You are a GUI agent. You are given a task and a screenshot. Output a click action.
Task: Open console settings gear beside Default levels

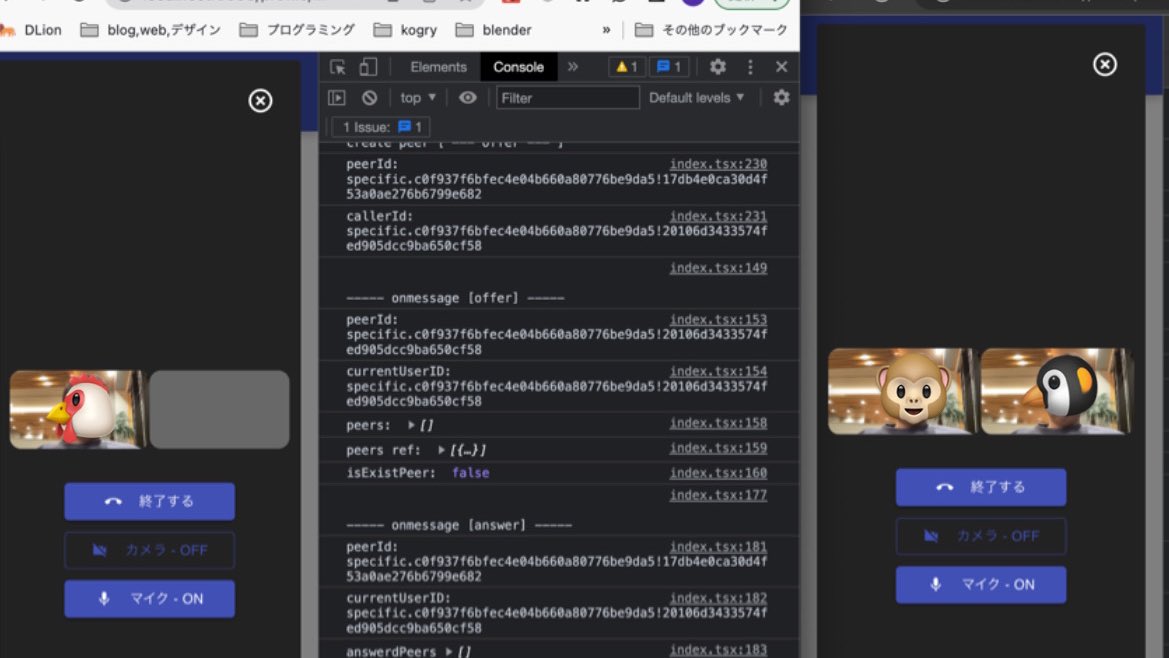(781, 98)
